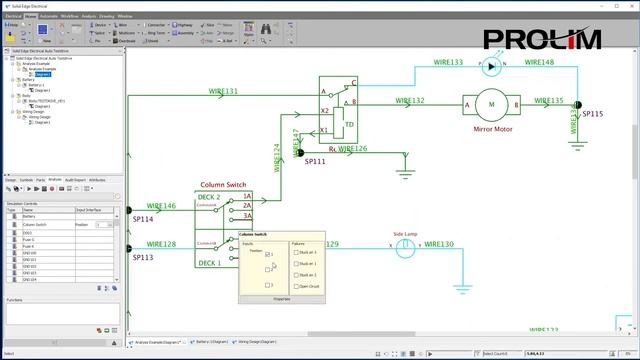Select the Splice tool in ribbon
This screenshot has width=640, height=360.
click(98, 33)
